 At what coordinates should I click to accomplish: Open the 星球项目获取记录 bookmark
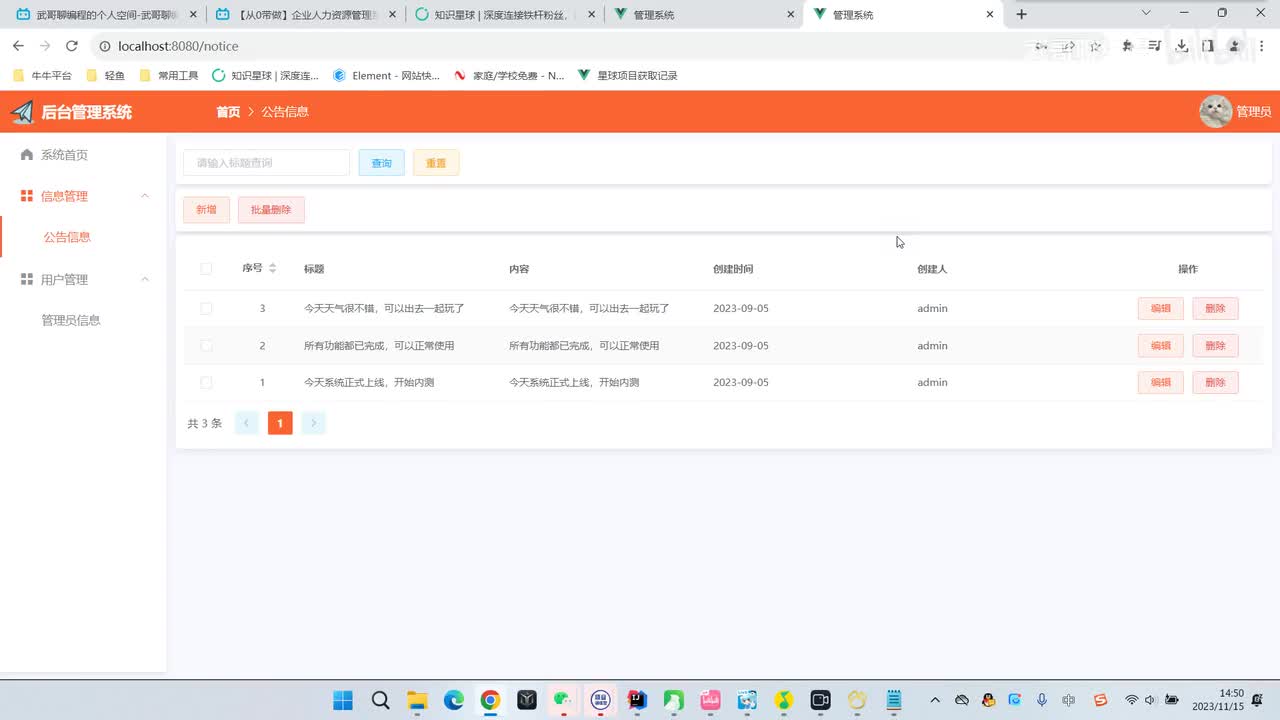tap(628, 75)
